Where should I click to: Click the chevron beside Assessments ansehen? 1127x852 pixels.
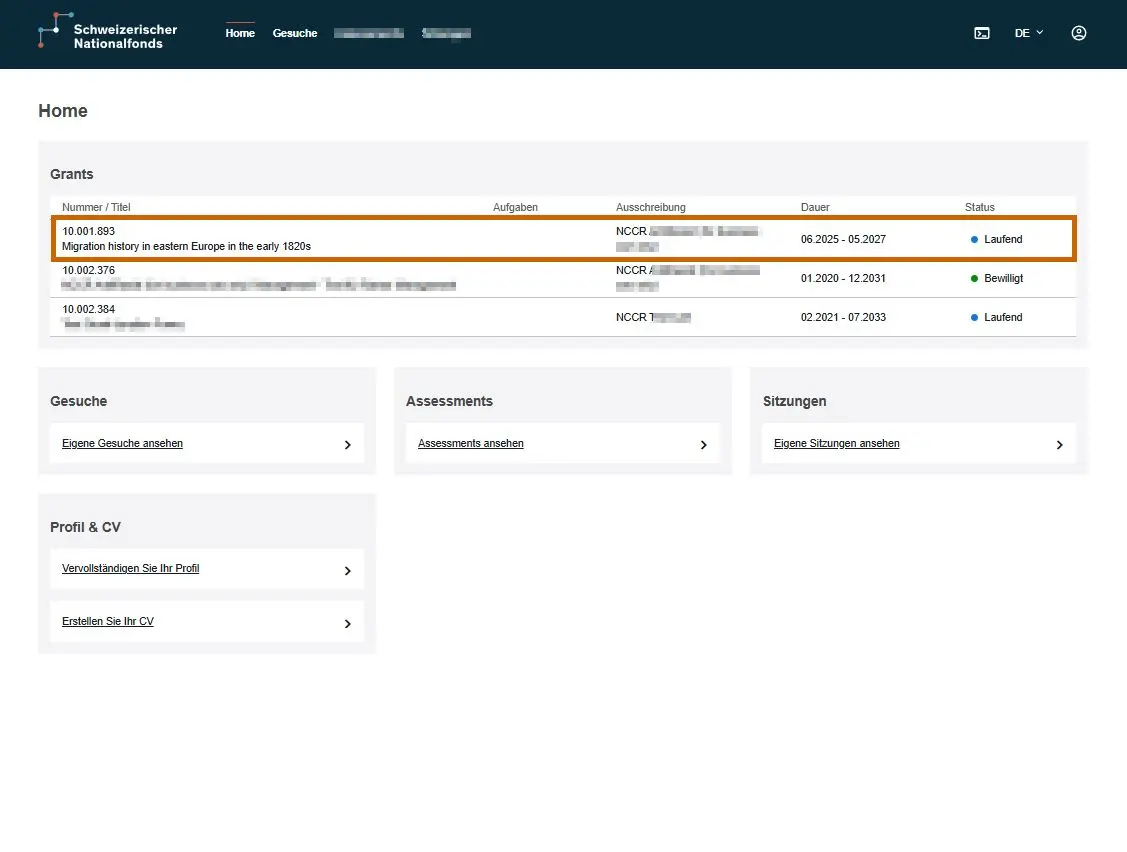pos(704,445)
